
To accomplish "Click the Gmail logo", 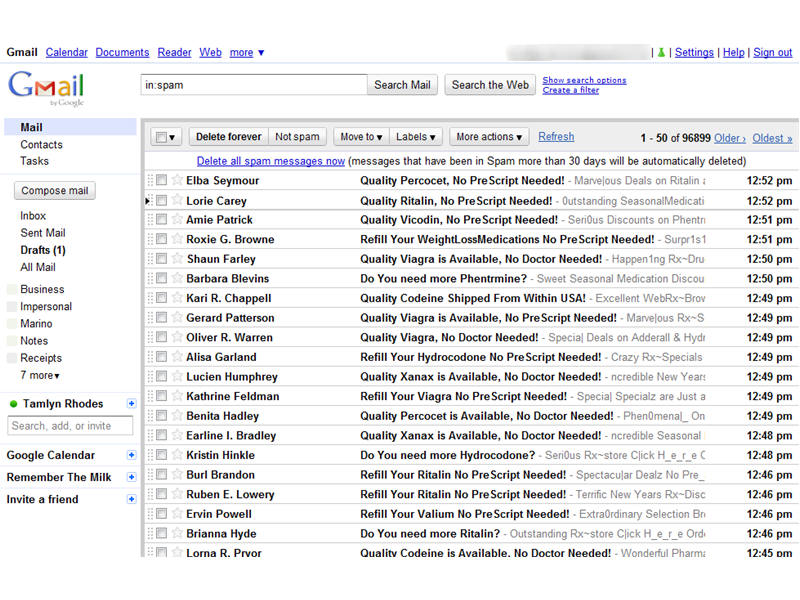I will tap(45, 87).
